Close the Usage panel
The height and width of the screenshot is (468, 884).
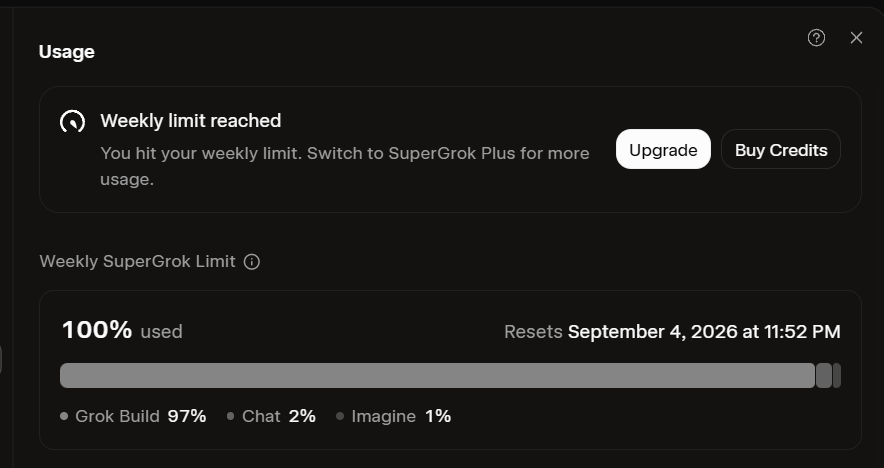[x=856, y=38]
